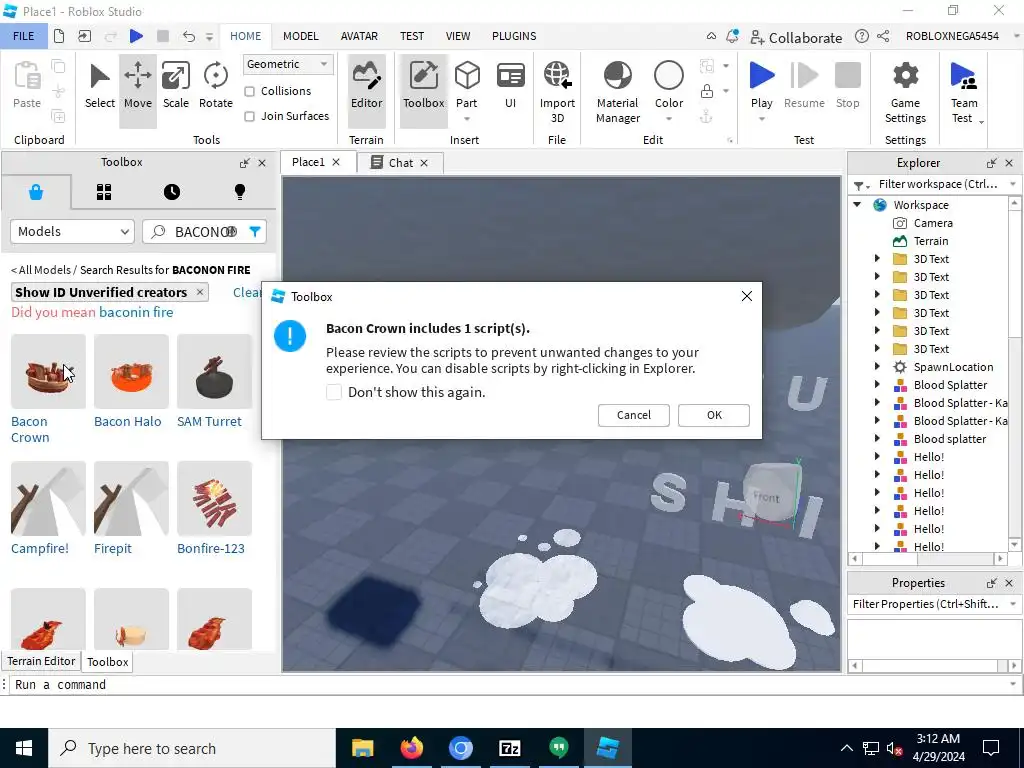
Task: Open the Color dropdown arrow
Action: [x=669, y=119]
